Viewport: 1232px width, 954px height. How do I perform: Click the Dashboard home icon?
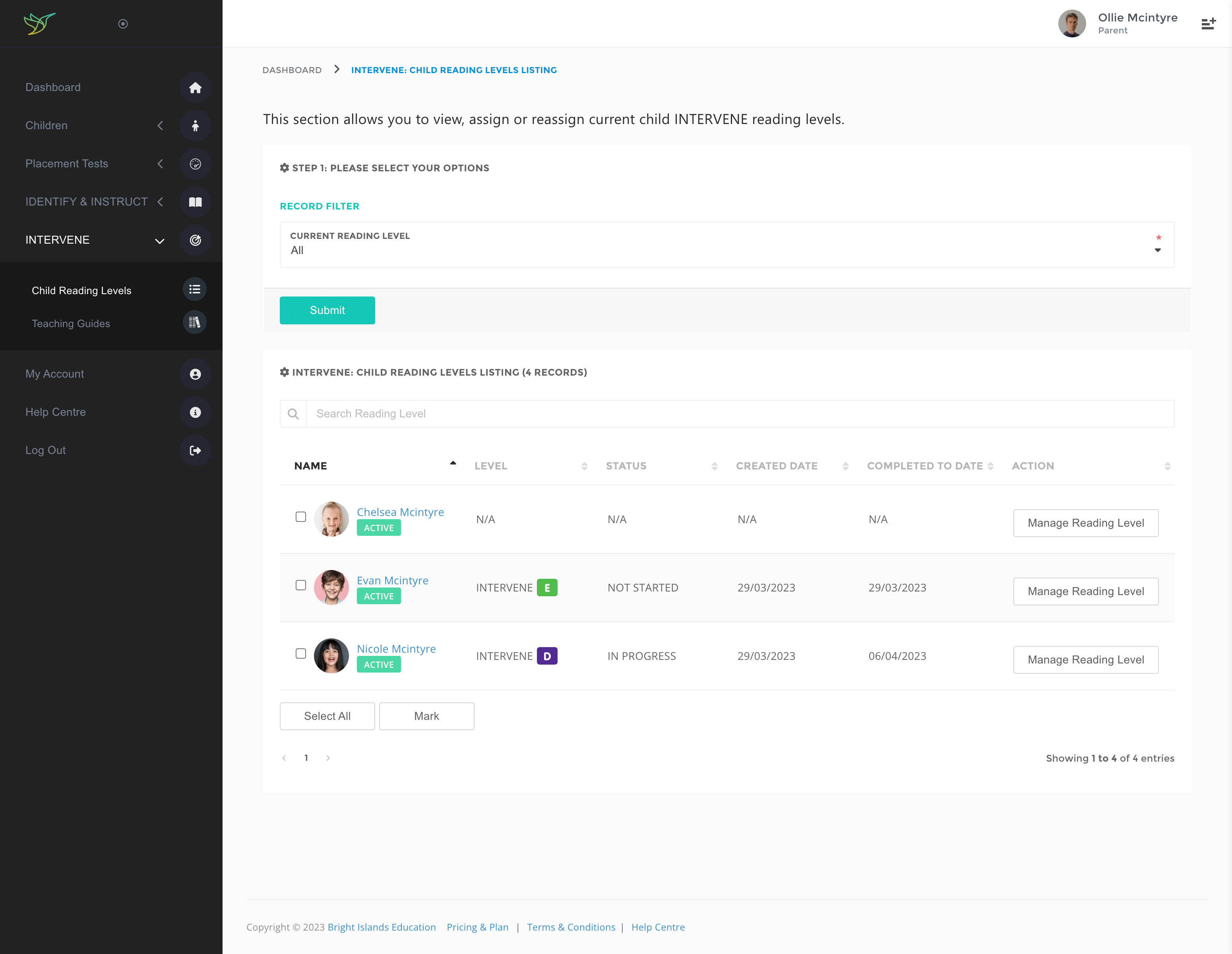coord(195,87)
